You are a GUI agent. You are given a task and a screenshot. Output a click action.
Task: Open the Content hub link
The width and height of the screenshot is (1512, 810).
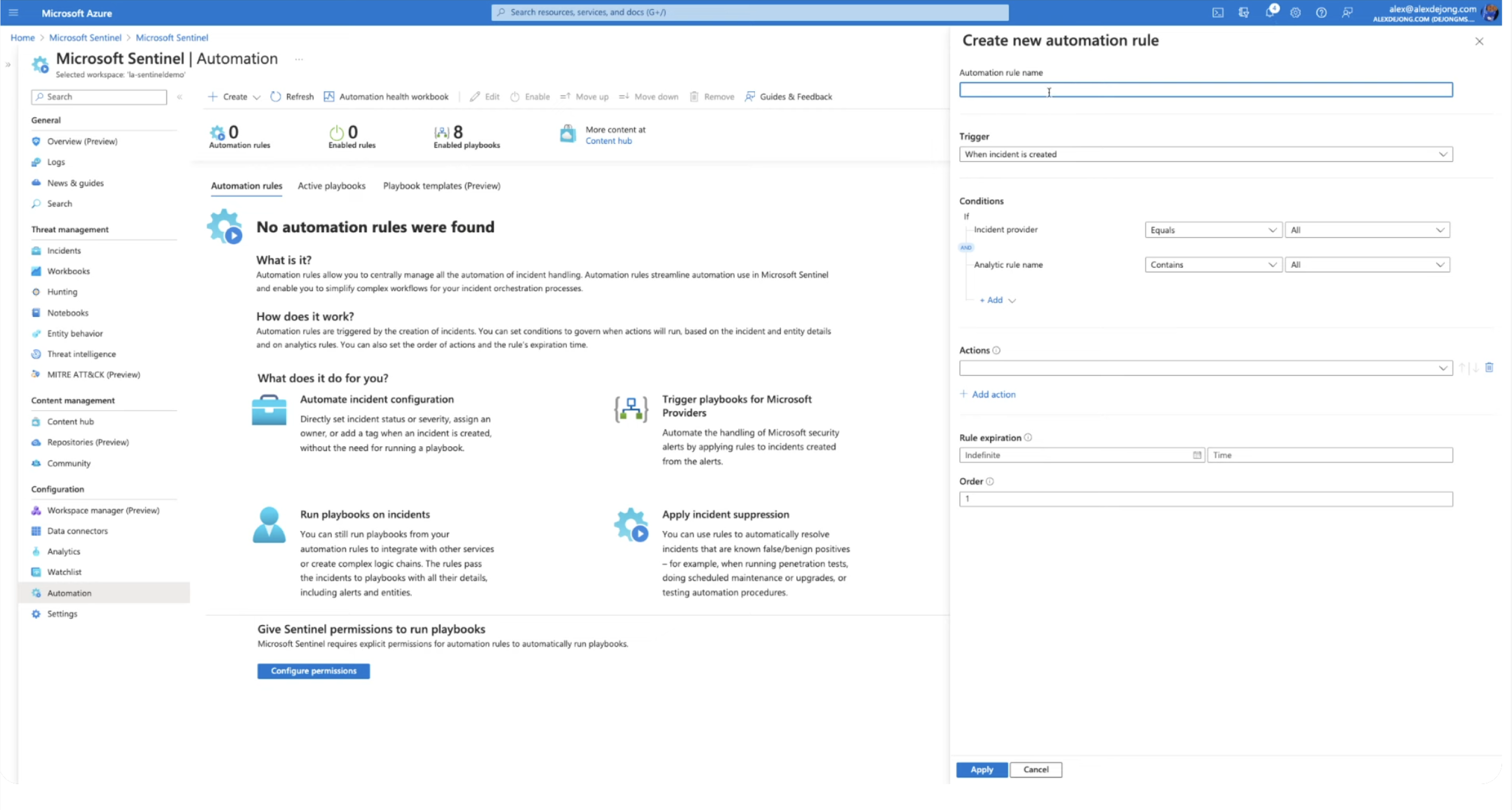[609, 141]
